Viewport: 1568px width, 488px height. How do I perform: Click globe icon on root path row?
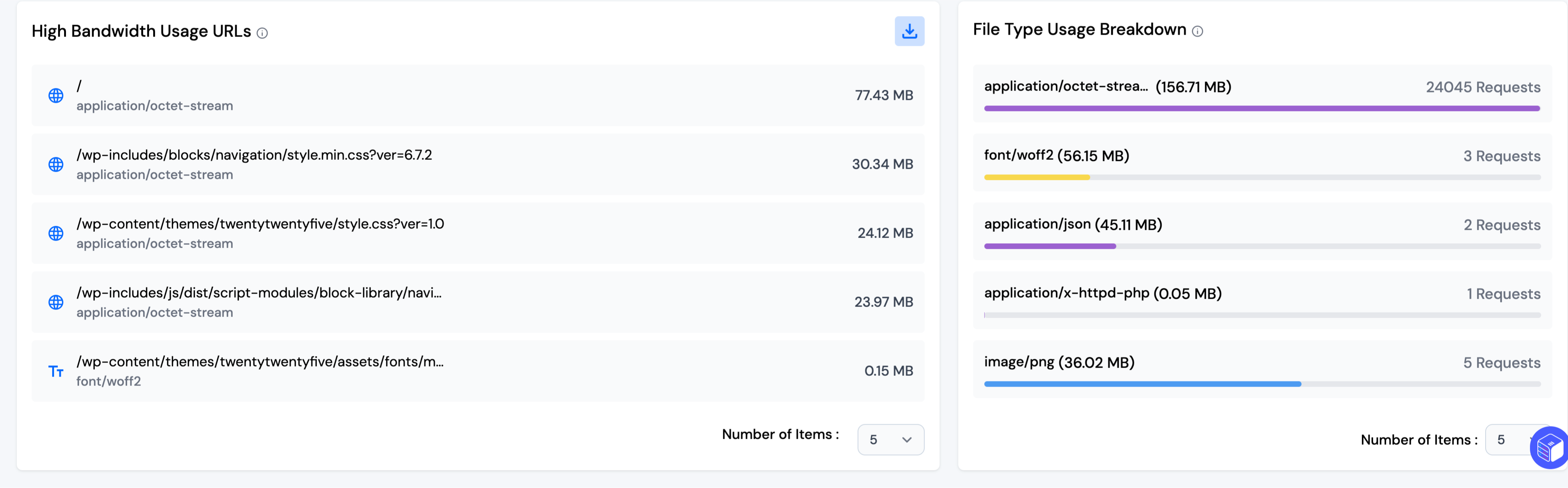[x=56, y=95]
